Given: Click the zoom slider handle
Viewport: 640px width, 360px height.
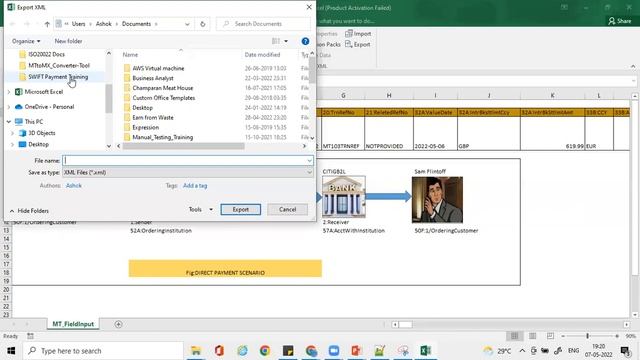Looking at the screenshot, I should (x=587, y=336).
